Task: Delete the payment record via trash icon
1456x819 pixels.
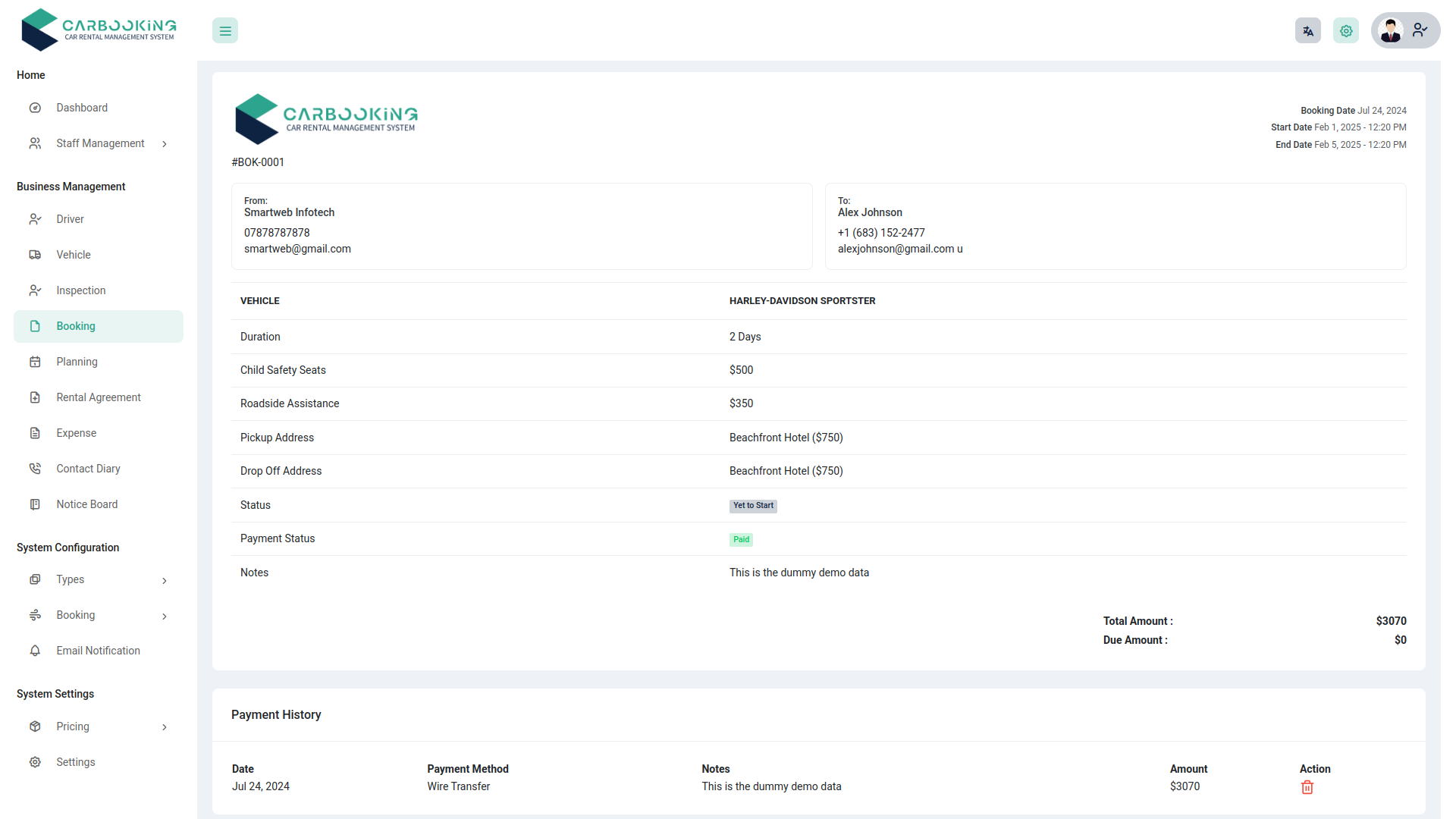Action: click(x=1307, y=787)
